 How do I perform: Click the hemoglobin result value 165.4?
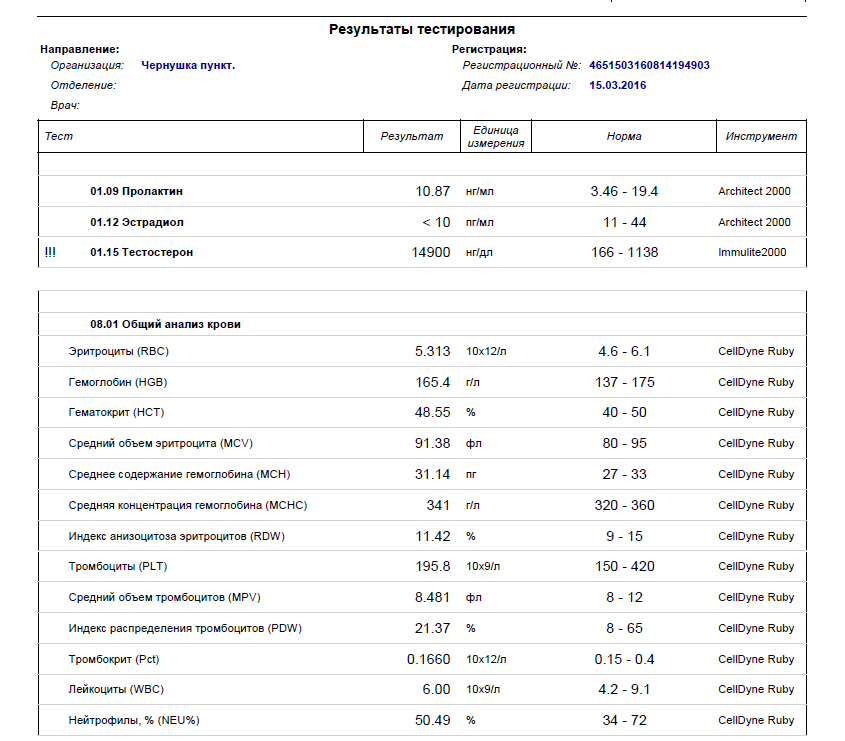[x=433, y=382]
